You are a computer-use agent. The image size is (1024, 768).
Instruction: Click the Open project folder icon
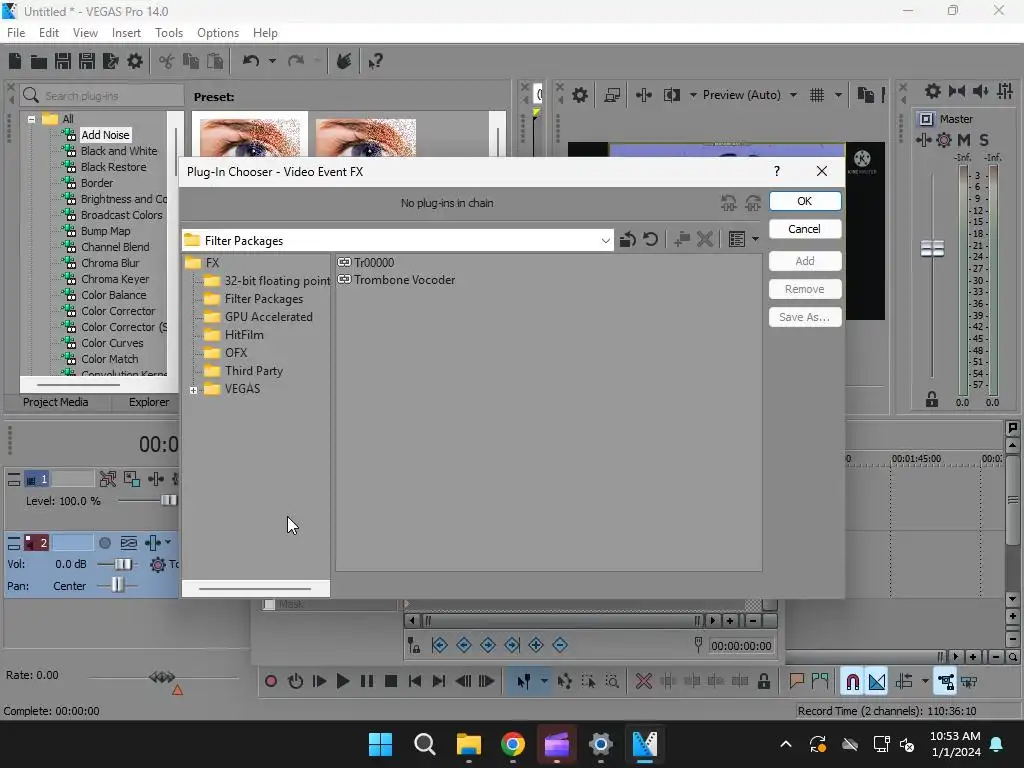pos(39,61)
